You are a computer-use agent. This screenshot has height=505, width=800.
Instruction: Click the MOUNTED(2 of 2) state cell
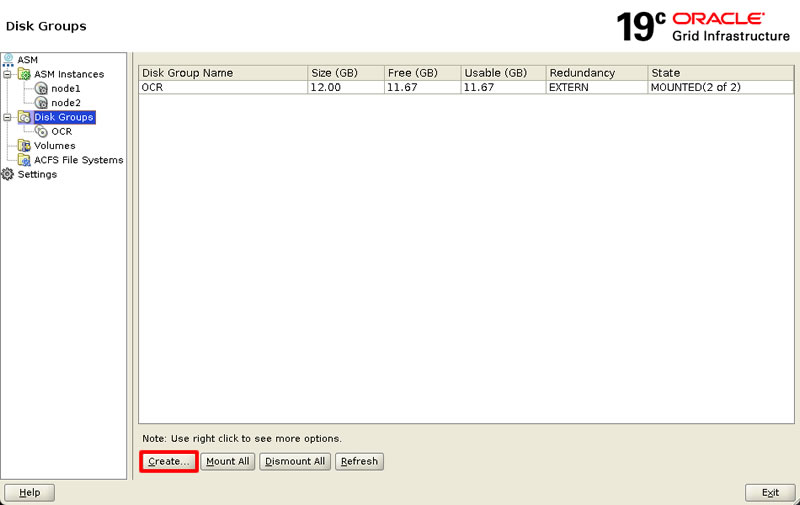click(720, 87)
